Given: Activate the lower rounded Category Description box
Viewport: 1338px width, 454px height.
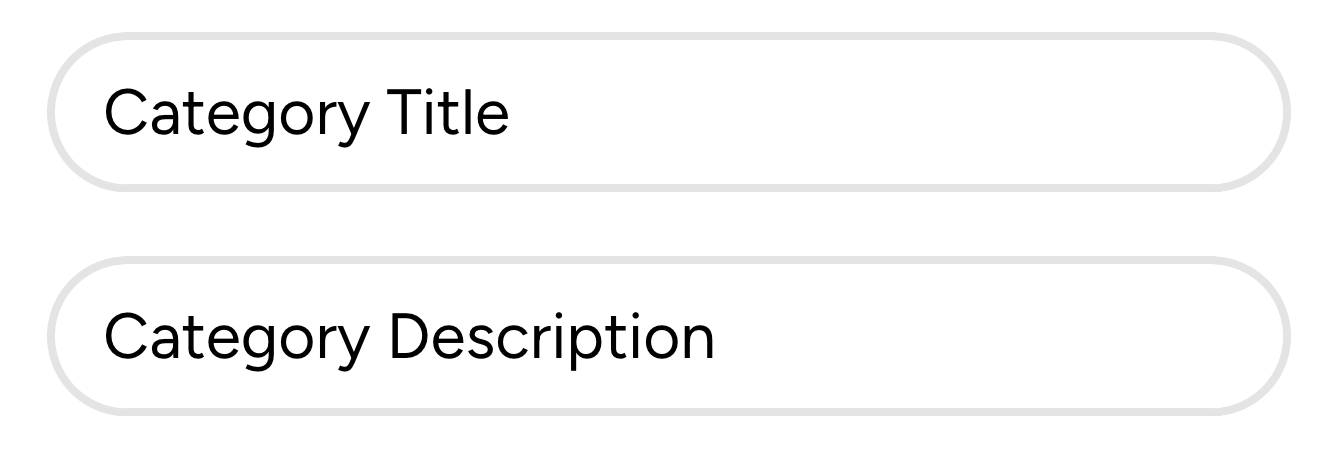Looking at the screenshot, I should 668,336.
